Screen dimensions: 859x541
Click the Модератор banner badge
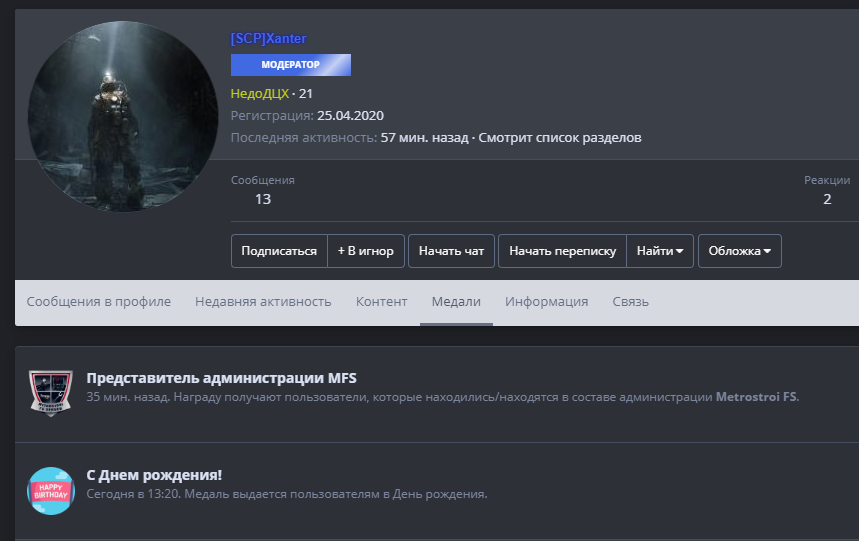point(291,65)
